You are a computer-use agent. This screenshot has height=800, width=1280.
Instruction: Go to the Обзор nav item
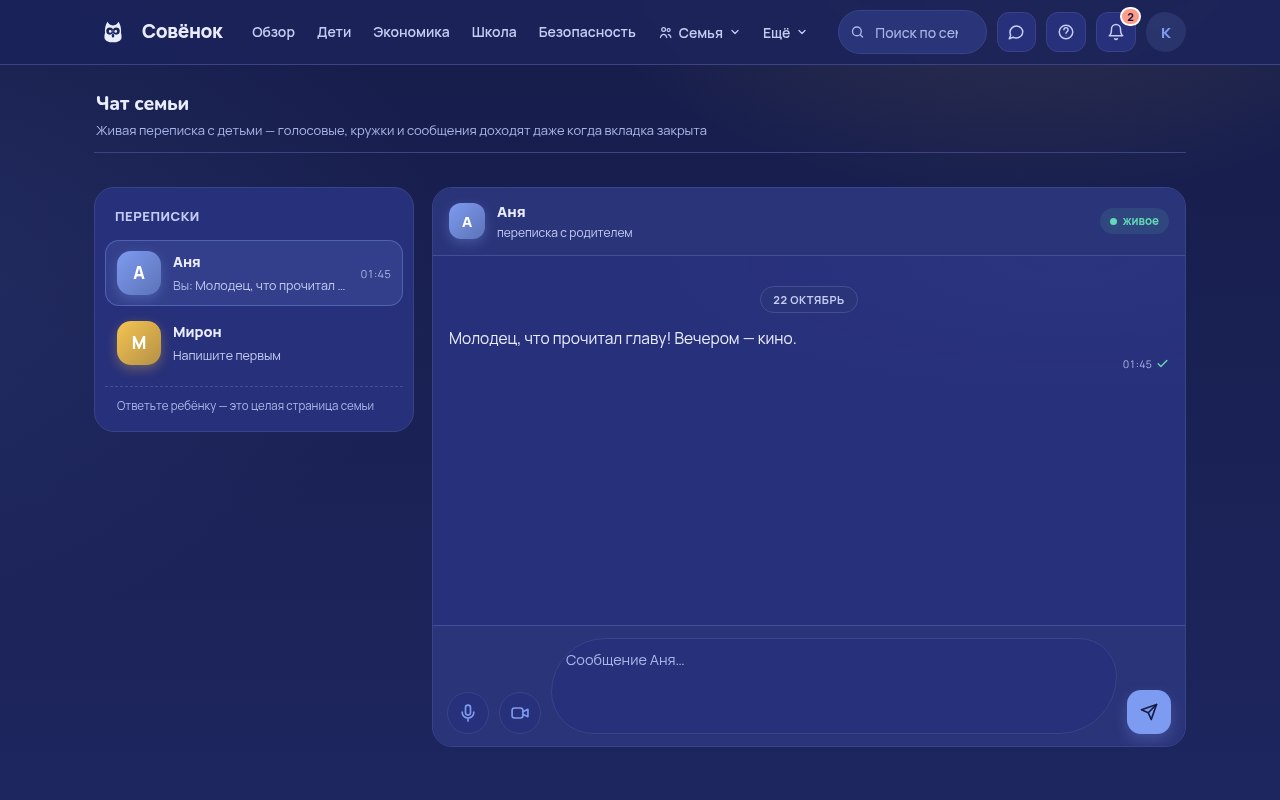tap(273, 32)
